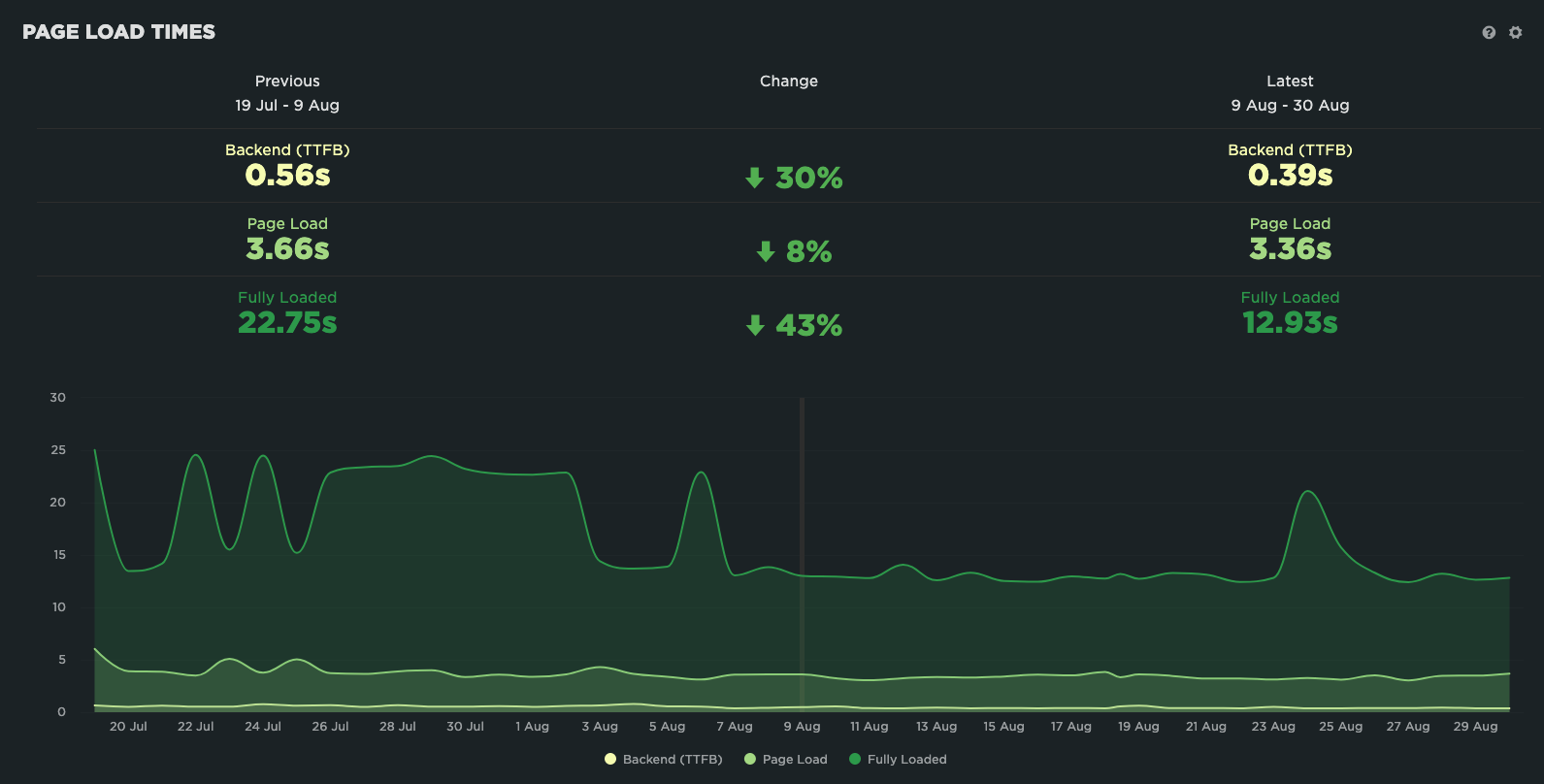Open the help question mark icon
1544x784 pixels.
[1489, 32]
